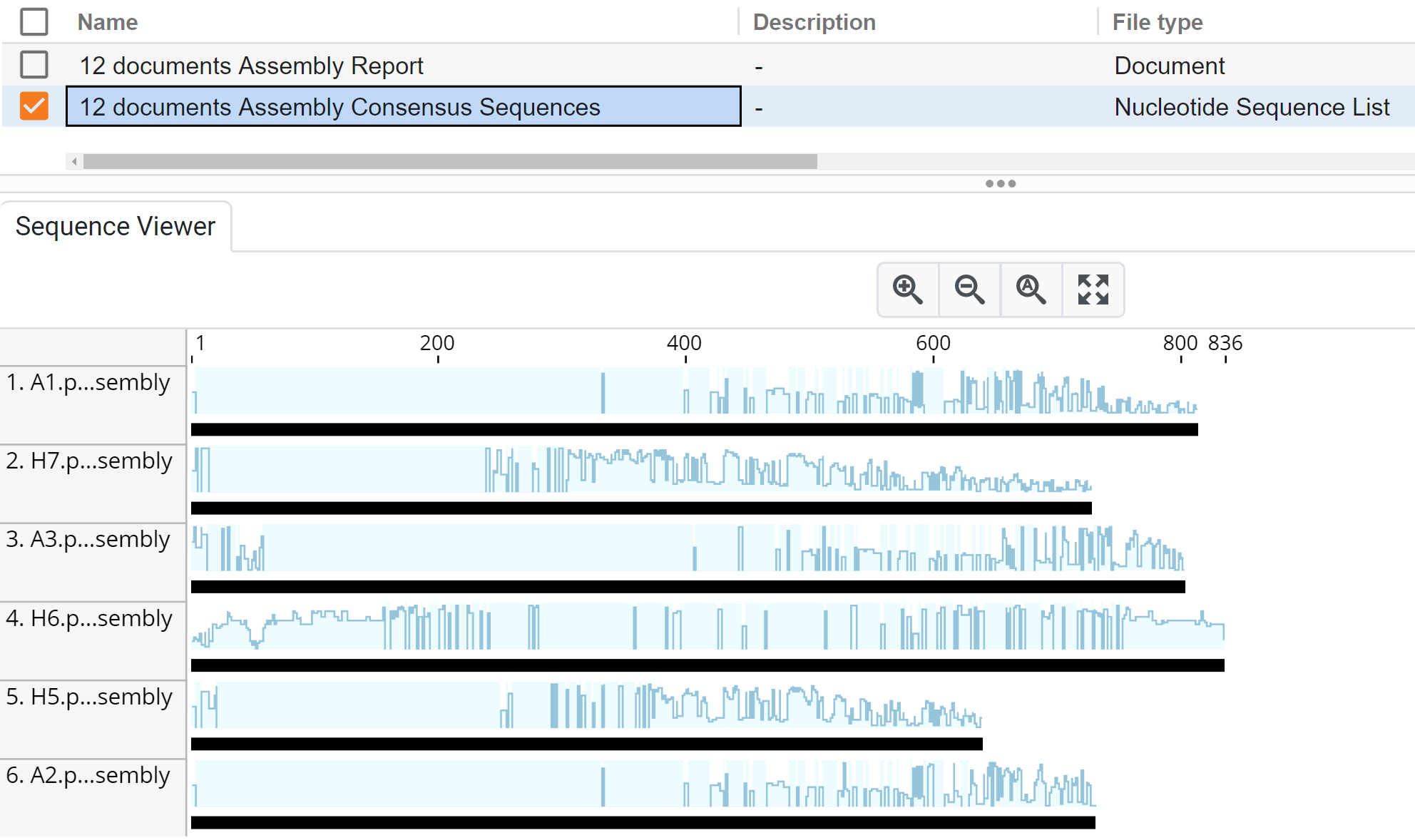
Task: Select sequence label 2. H7.p...sembly
Action: pos(89,461)
